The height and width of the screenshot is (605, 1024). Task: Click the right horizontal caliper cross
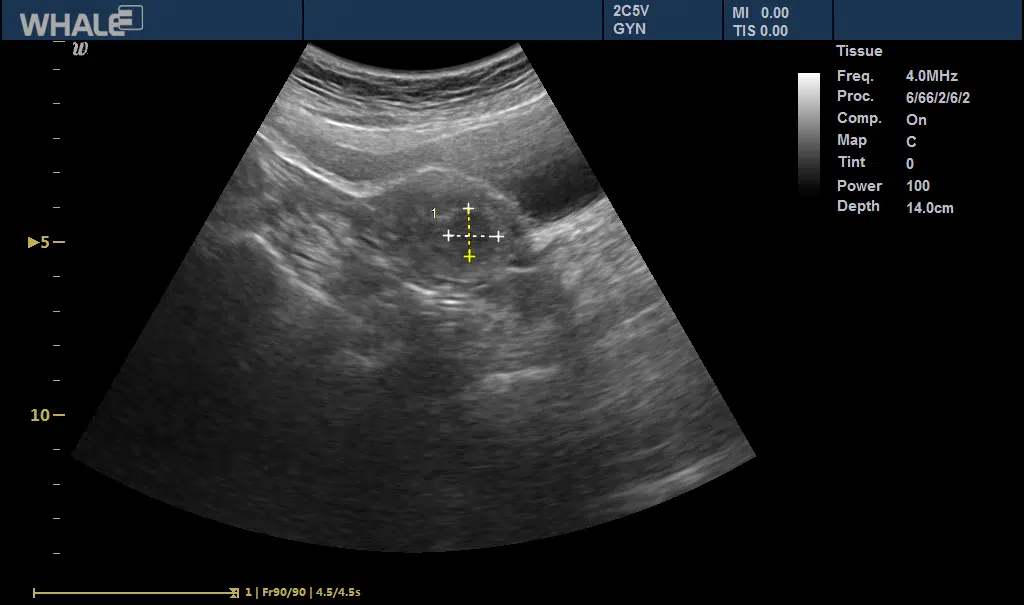click(x=498, y=236)
